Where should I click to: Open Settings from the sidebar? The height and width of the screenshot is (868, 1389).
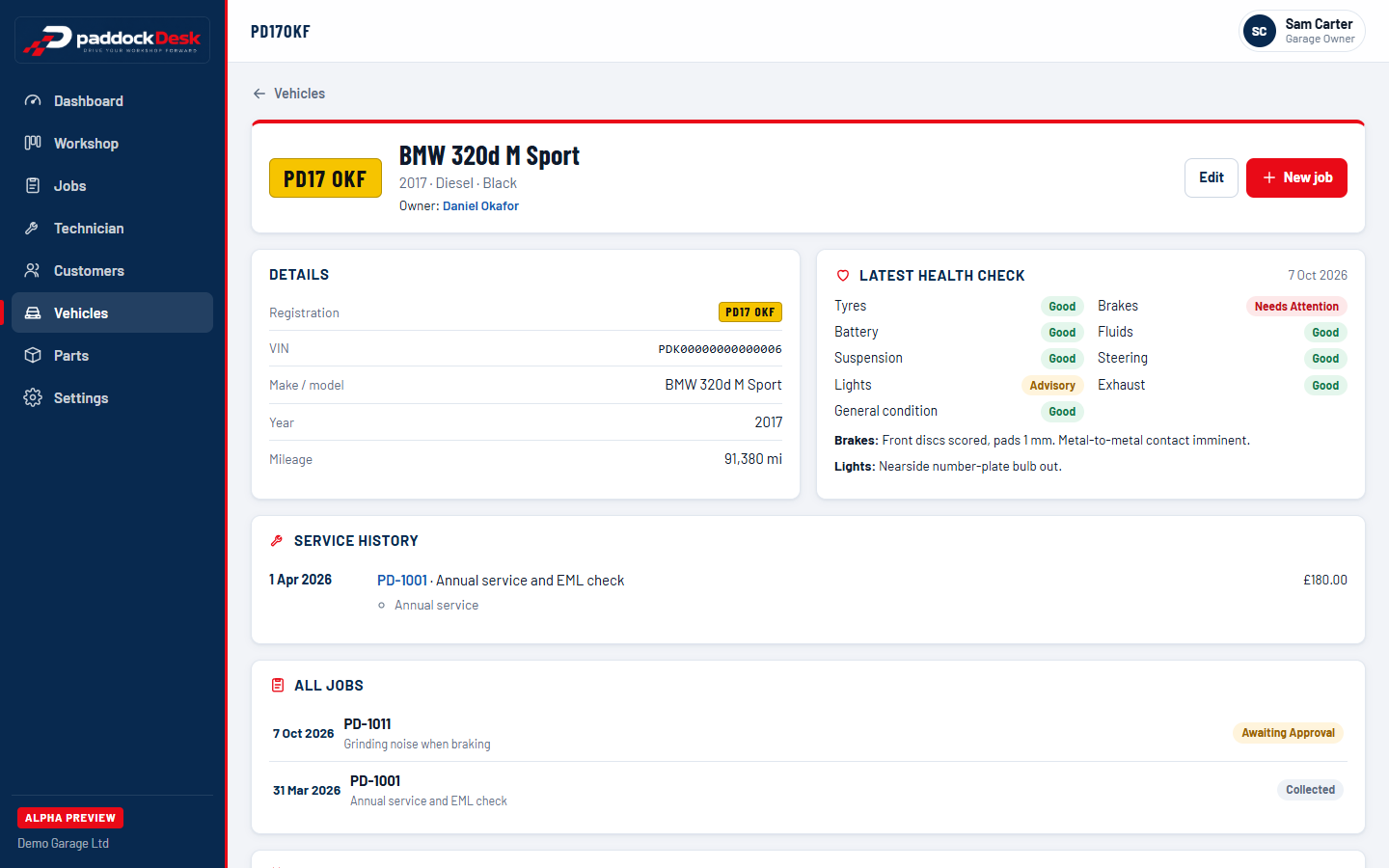tap(112, 398)
